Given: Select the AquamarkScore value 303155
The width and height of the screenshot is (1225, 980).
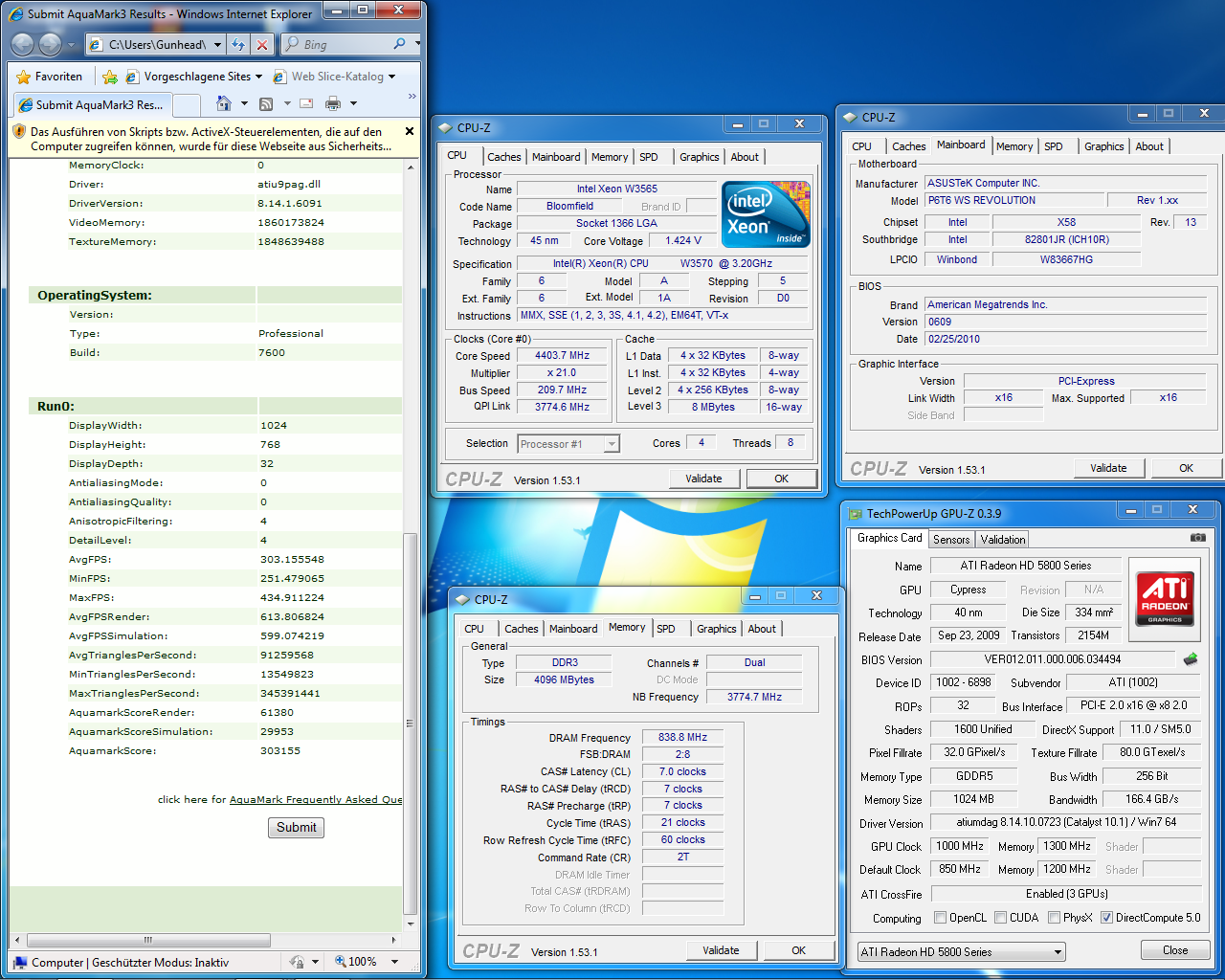Looking at the screenshot, I should pyautogui.click(x=280, y=750).
